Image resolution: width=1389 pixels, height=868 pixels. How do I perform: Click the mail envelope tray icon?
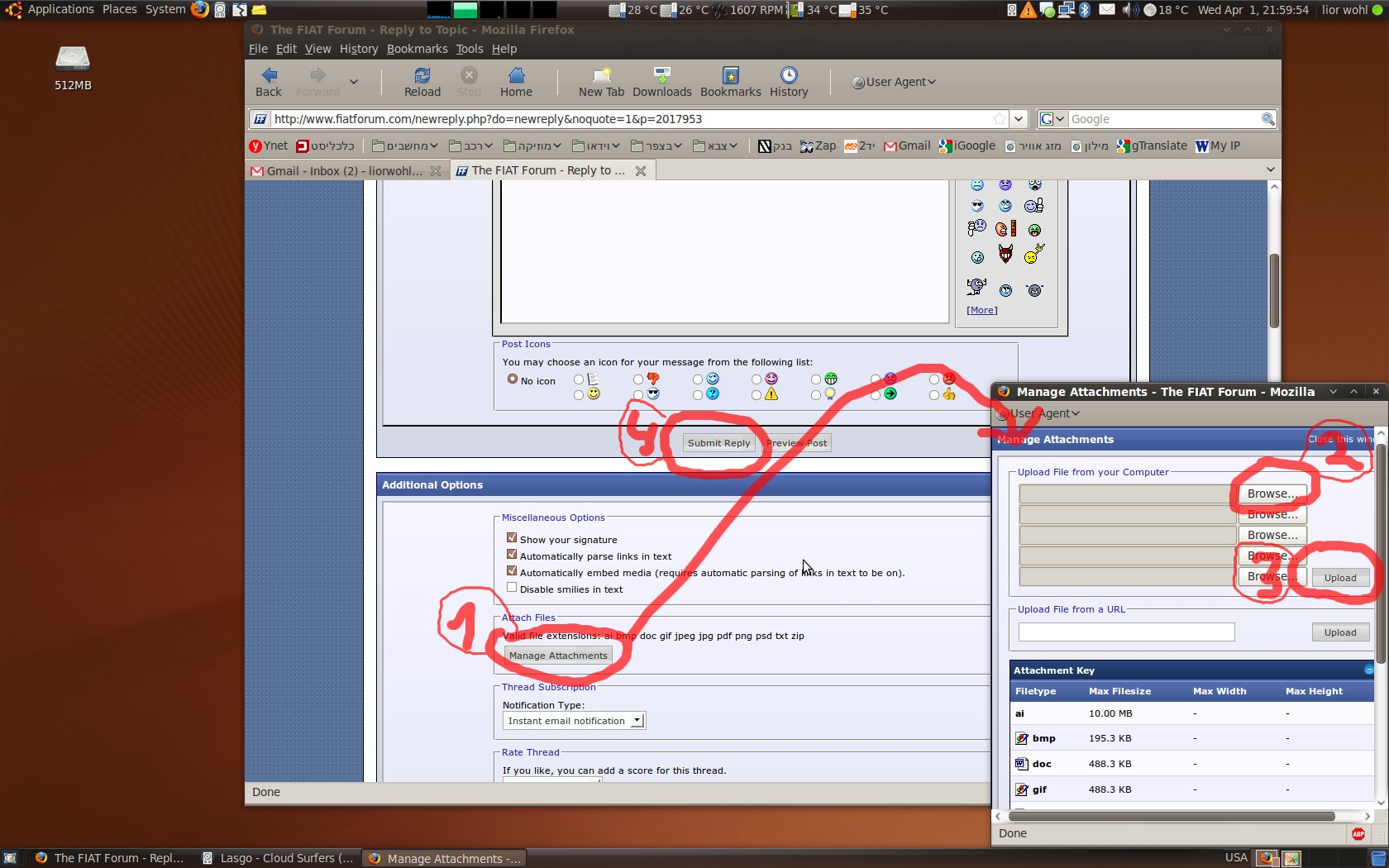[x=1106, y=10]
